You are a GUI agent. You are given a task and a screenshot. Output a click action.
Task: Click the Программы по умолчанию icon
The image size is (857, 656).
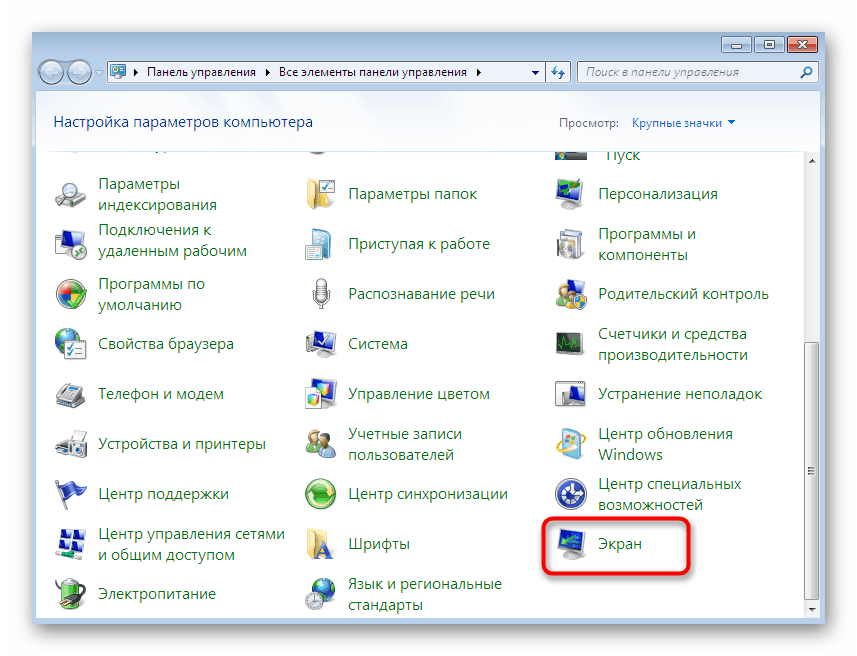(x=71, y=294)
